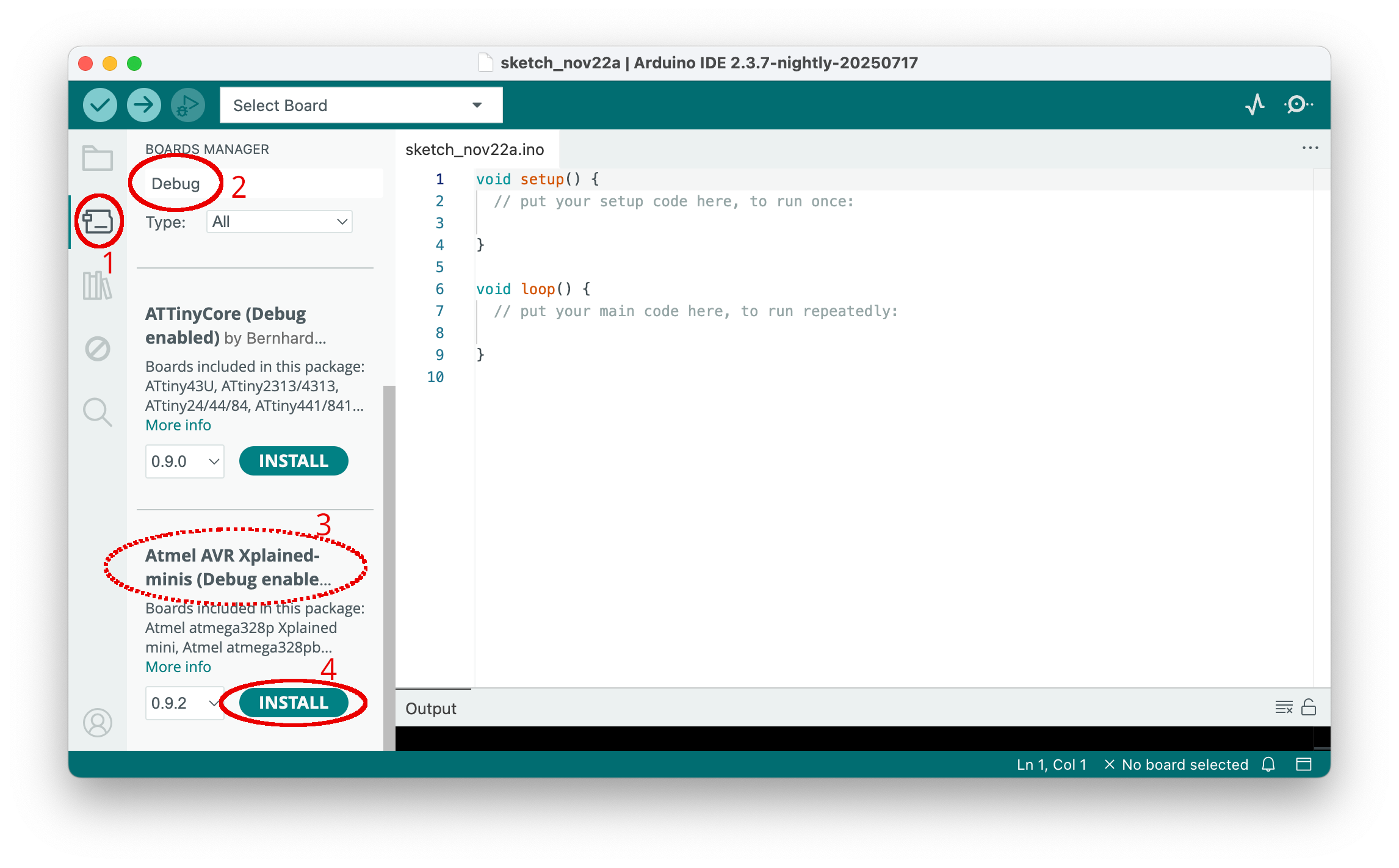
Task: Open the Serial Monitor
Action: (x=1299, y=105)
